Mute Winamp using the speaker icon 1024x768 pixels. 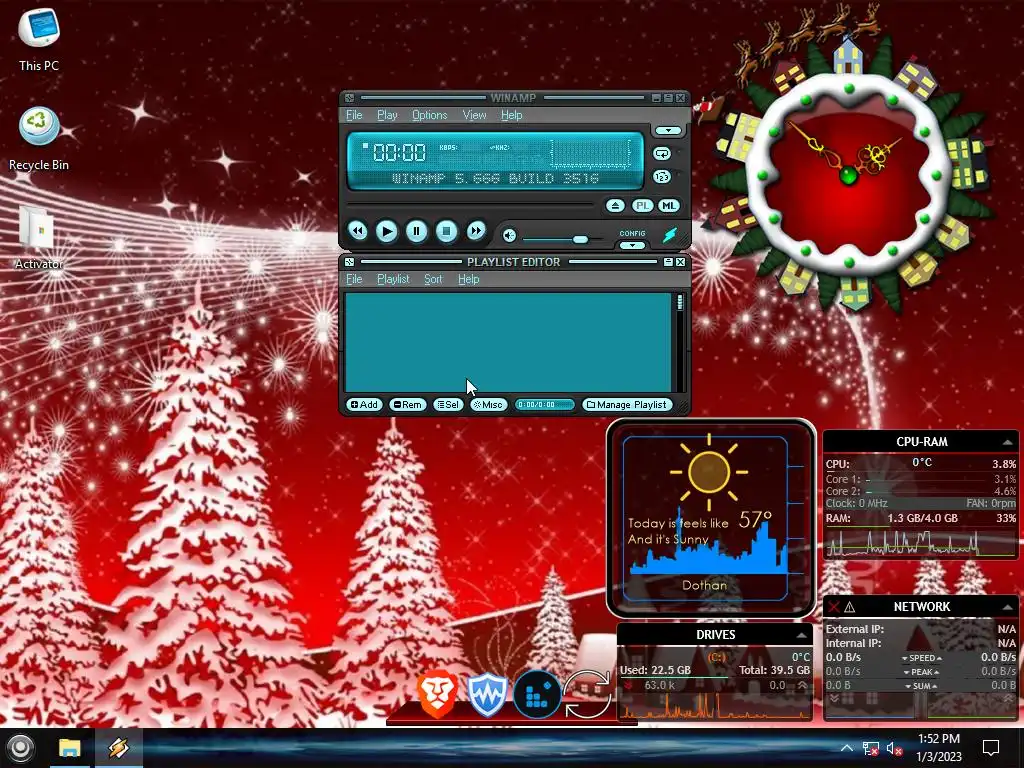[509, 236]
